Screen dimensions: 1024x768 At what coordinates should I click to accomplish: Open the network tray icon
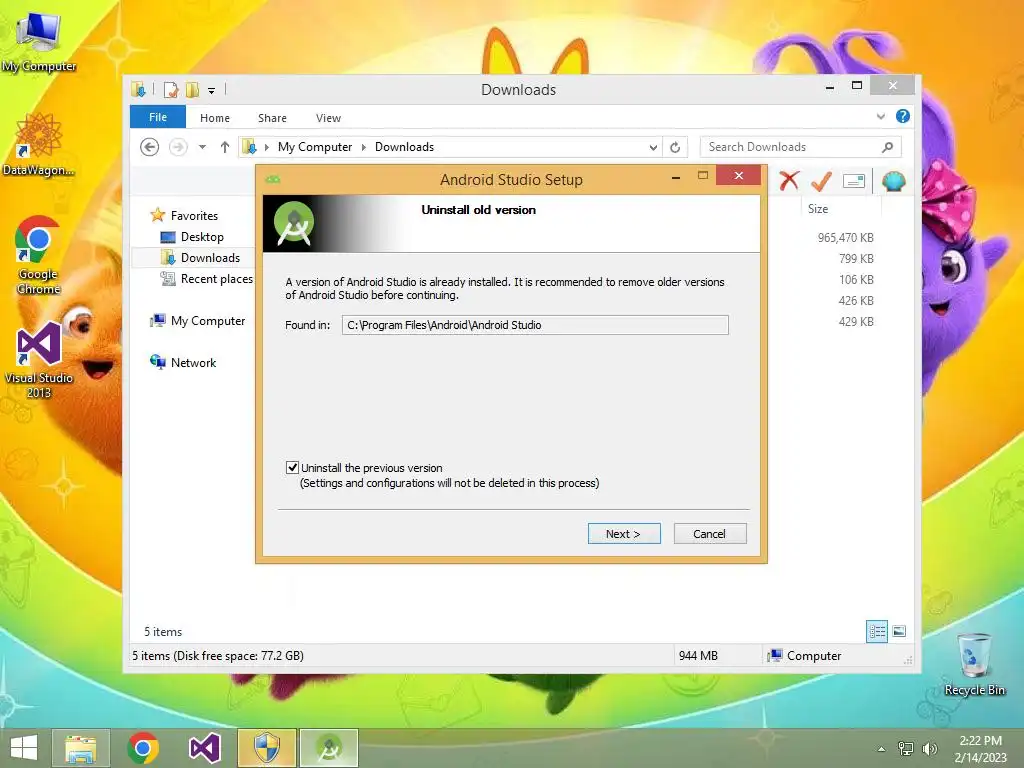(906, 749)
